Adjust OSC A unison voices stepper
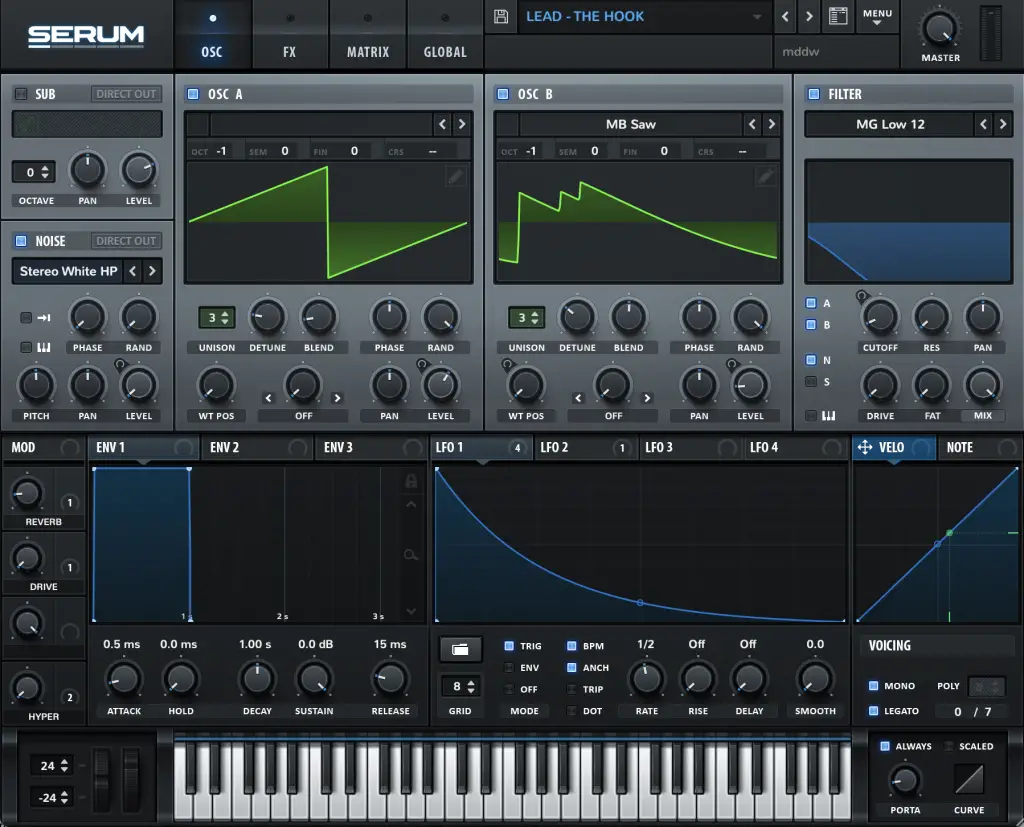The width and height of the screenshot is (1024, 827). 217,318
